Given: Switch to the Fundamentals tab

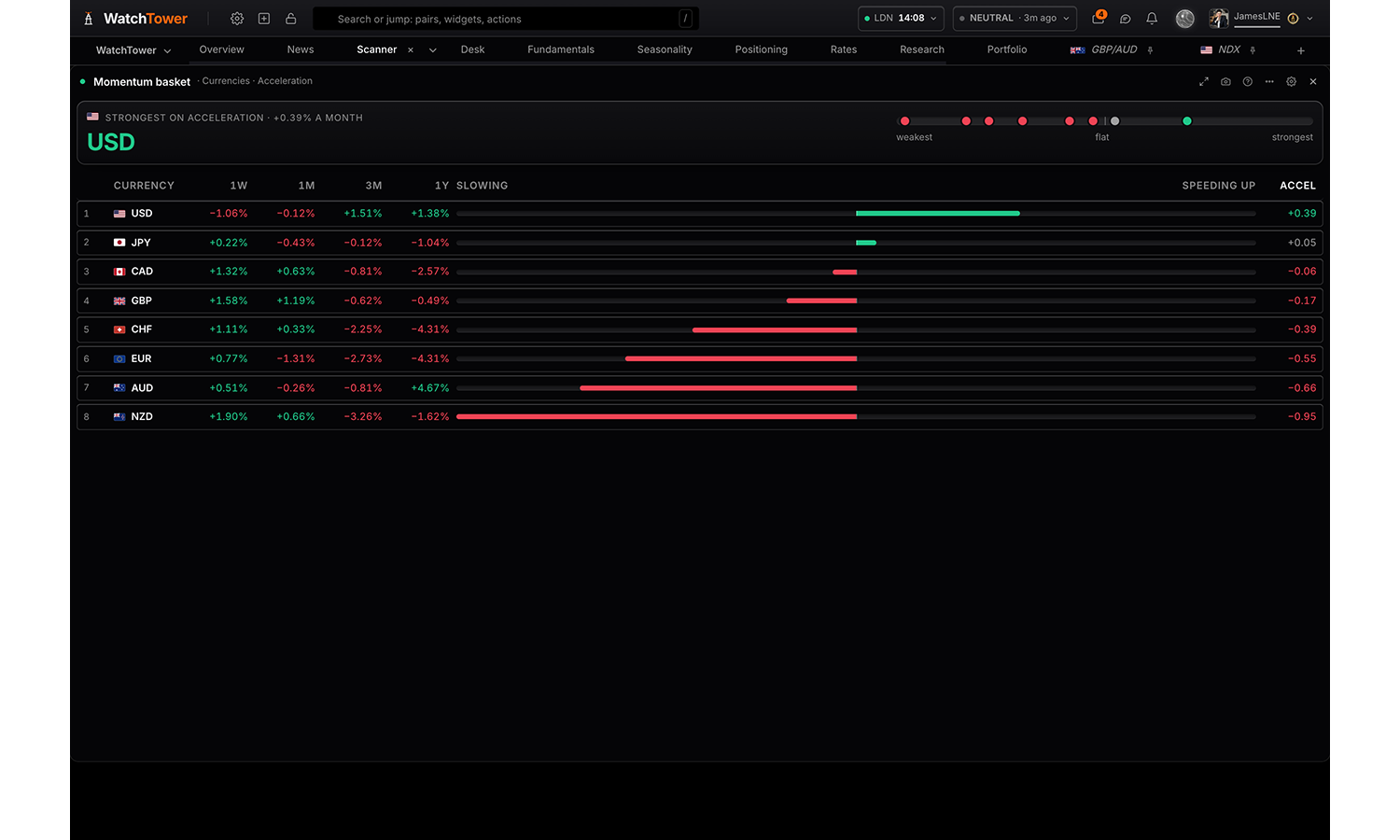Looking at the screenshot, I should [561, 49].
